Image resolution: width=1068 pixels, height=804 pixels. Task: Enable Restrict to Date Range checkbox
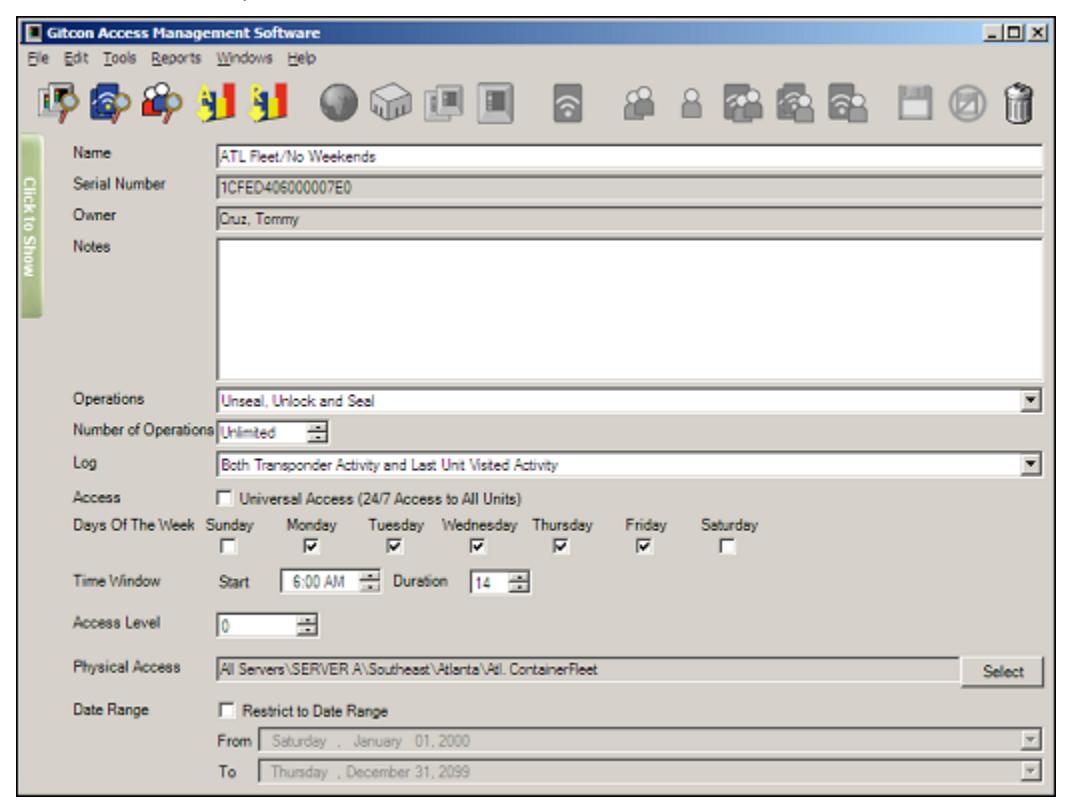[x=226, y=711]
